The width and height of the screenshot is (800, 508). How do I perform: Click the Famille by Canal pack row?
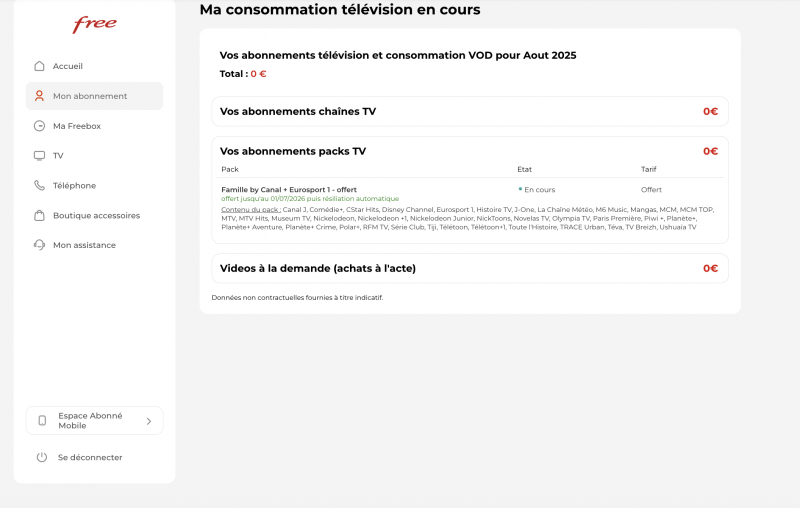(x=289, y=190)
